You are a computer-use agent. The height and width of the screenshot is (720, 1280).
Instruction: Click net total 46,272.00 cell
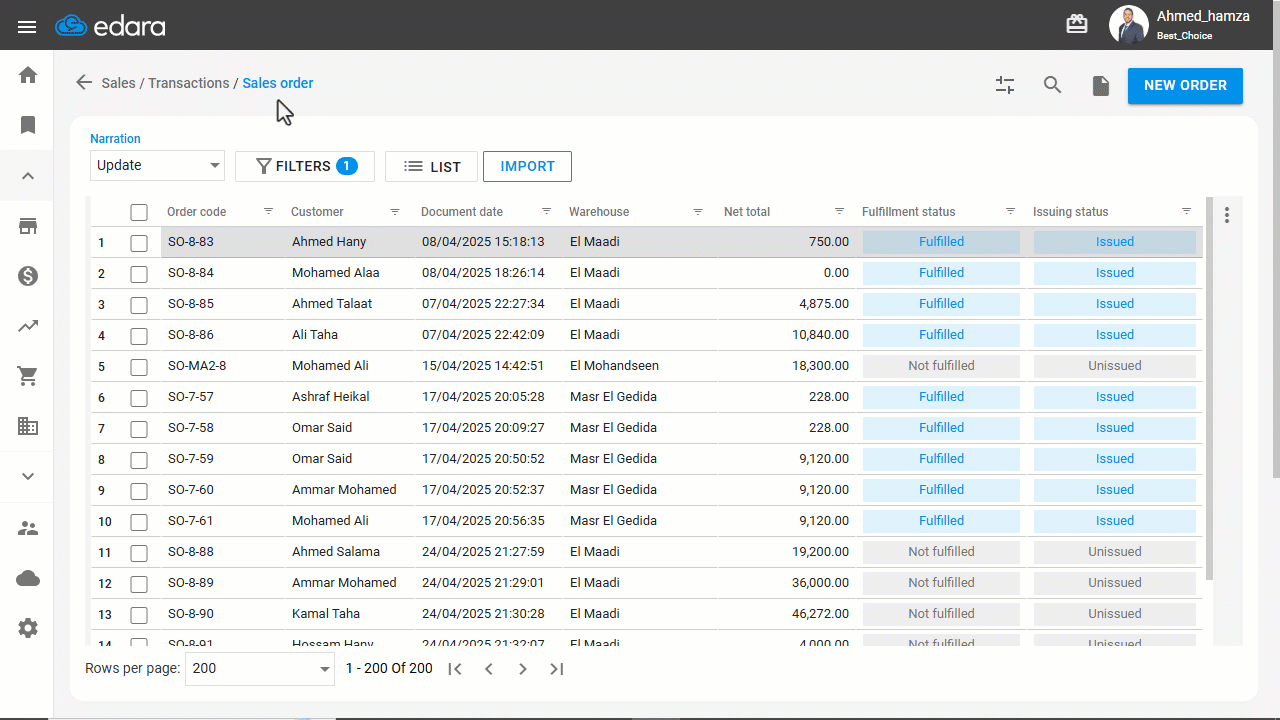coord(787,614)
